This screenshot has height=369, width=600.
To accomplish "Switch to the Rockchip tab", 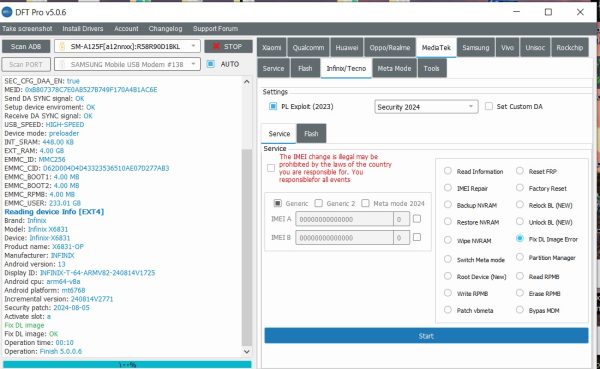I will coord(569,47).
